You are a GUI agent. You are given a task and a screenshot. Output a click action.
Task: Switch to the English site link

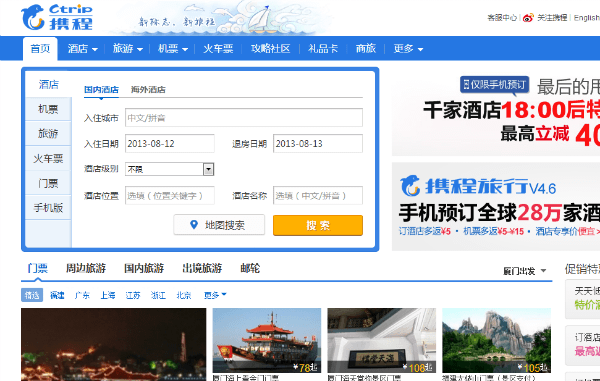pos(587,18)
